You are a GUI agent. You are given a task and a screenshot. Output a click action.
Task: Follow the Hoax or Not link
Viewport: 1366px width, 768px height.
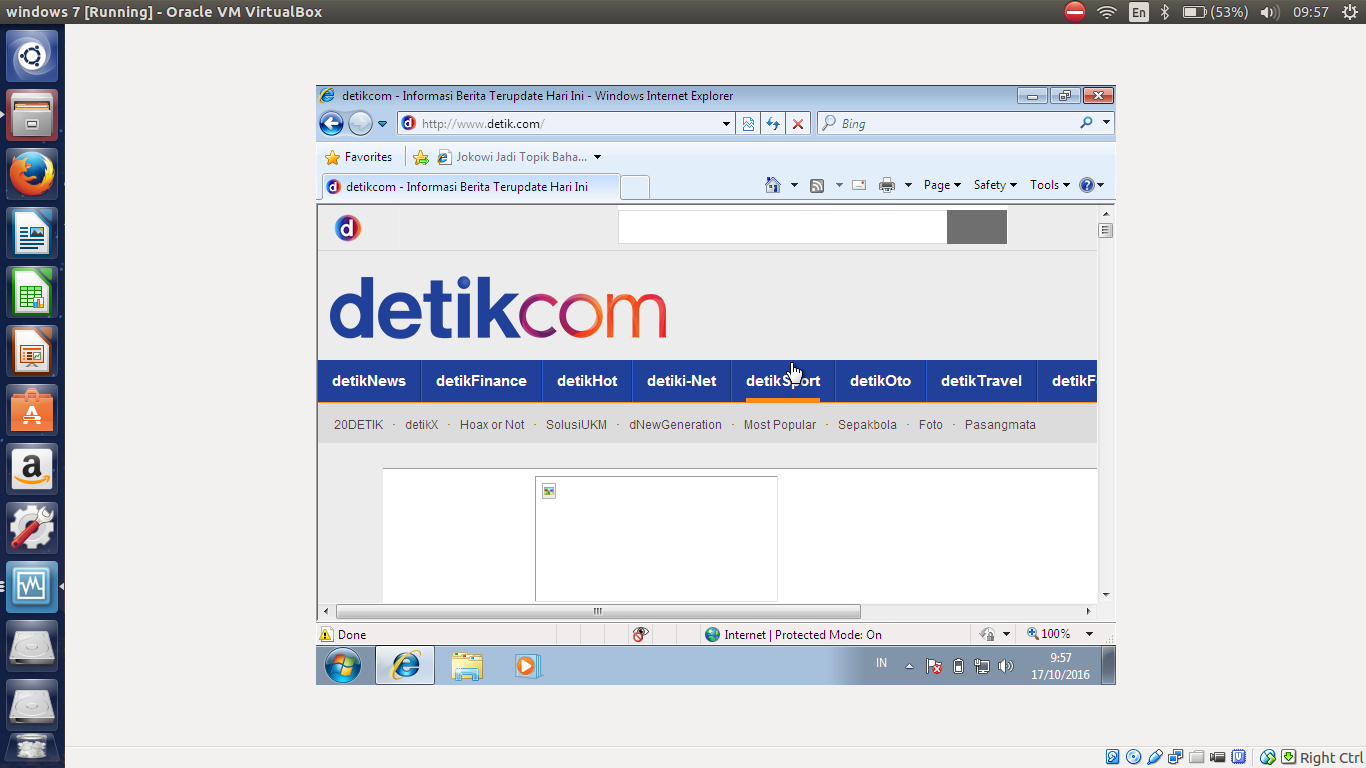click(492, 425)
